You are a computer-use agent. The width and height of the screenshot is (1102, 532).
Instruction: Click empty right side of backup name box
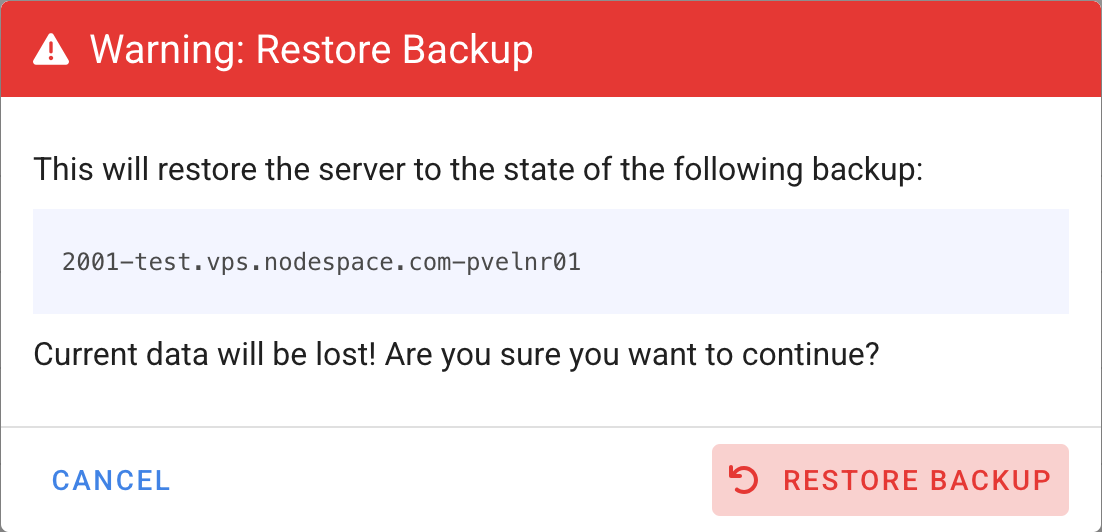point(850,263)
